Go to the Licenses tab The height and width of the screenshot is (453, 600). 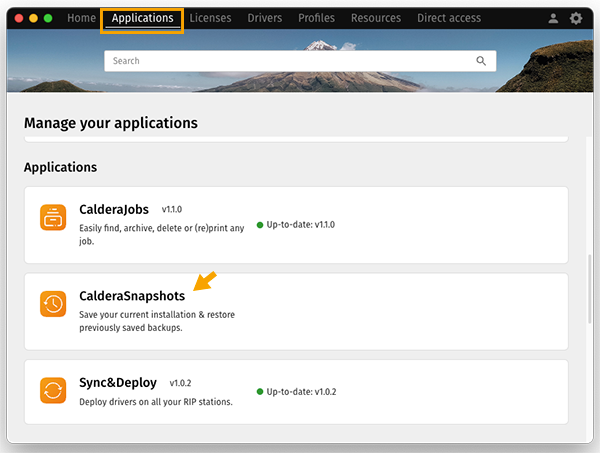210,18
